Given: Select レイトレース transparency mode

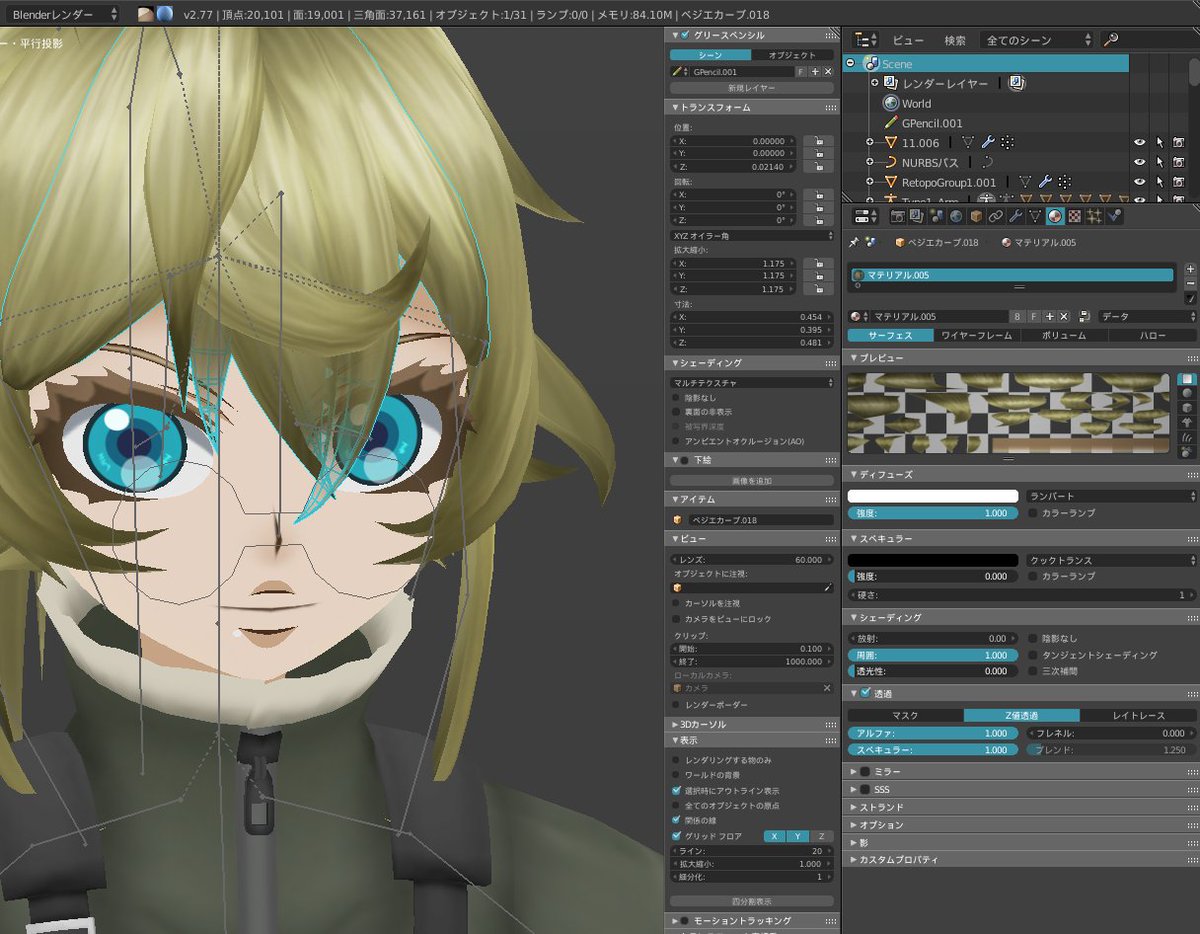Looking at the screenshot, I should coord(1138,716).
